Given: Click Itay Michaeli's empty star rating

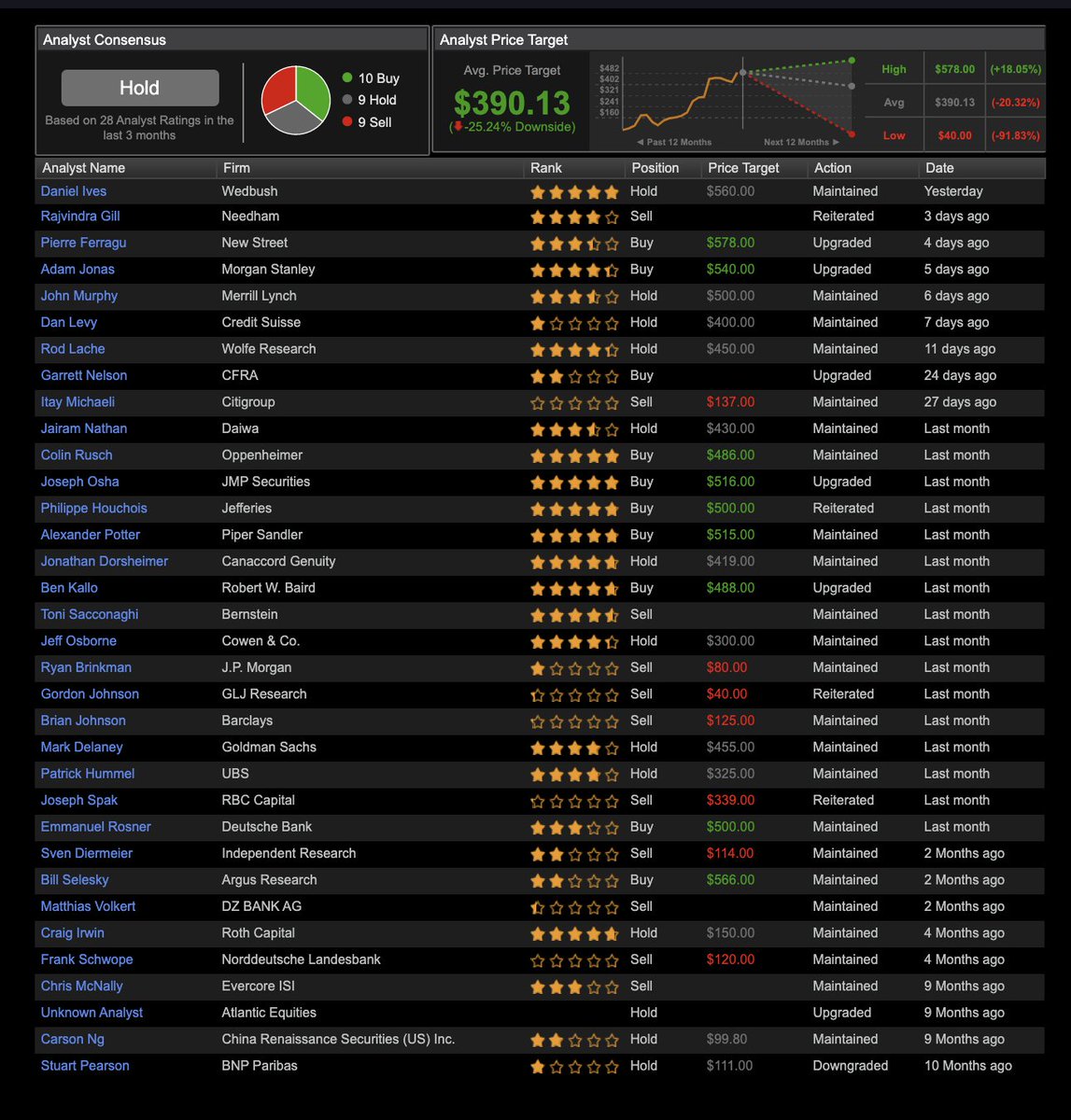Looking at the screenshot, I should [574, 403].
